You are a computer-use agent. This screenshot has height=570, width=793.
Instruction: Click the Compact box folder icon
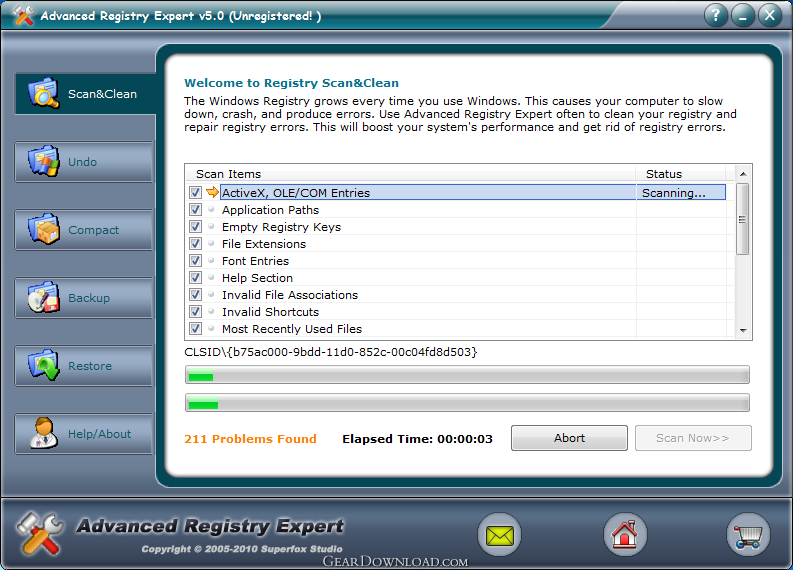coord(43,229)
